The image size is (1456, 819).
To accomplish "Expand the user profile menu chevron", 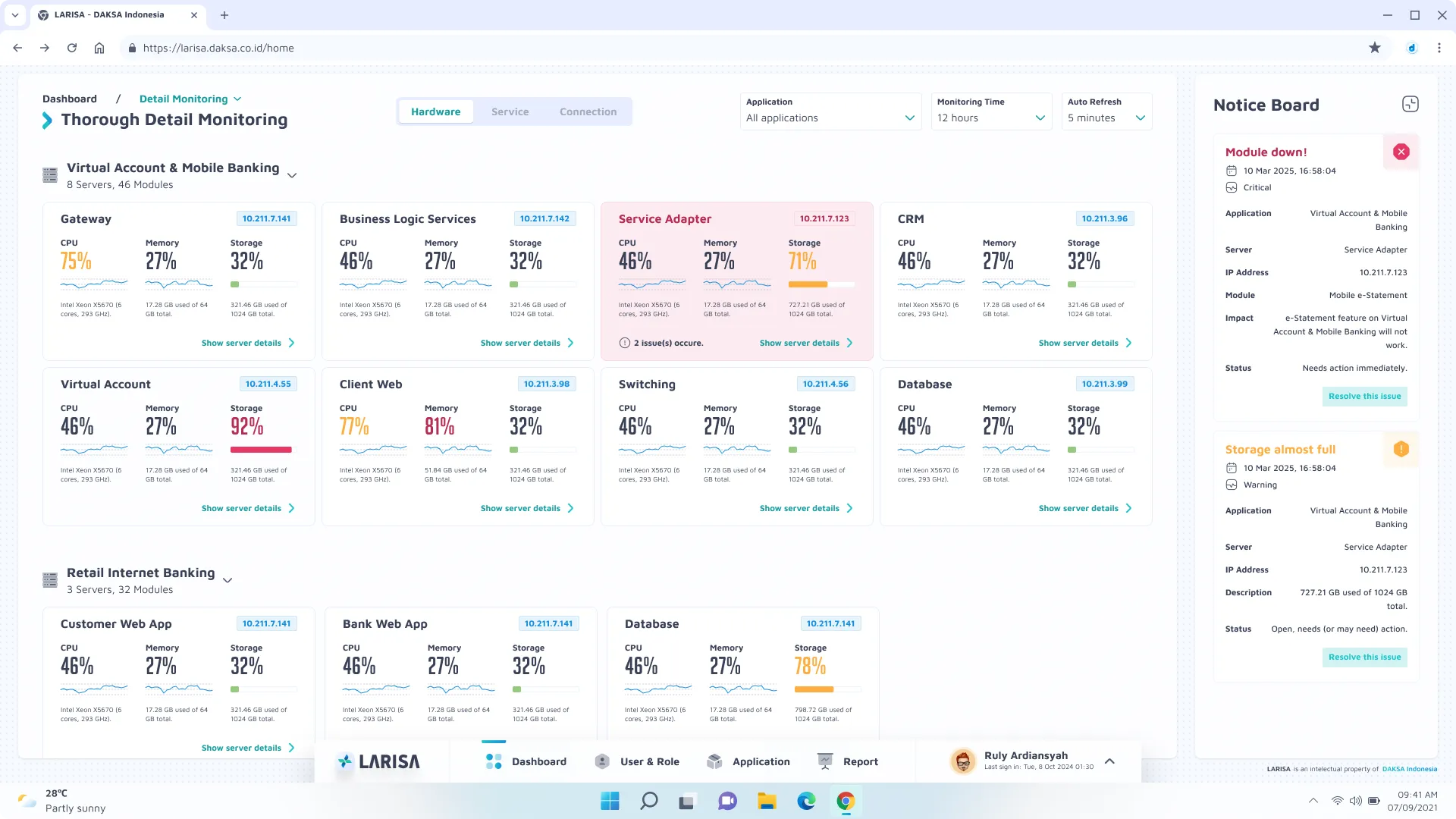I will point(1109,761).
